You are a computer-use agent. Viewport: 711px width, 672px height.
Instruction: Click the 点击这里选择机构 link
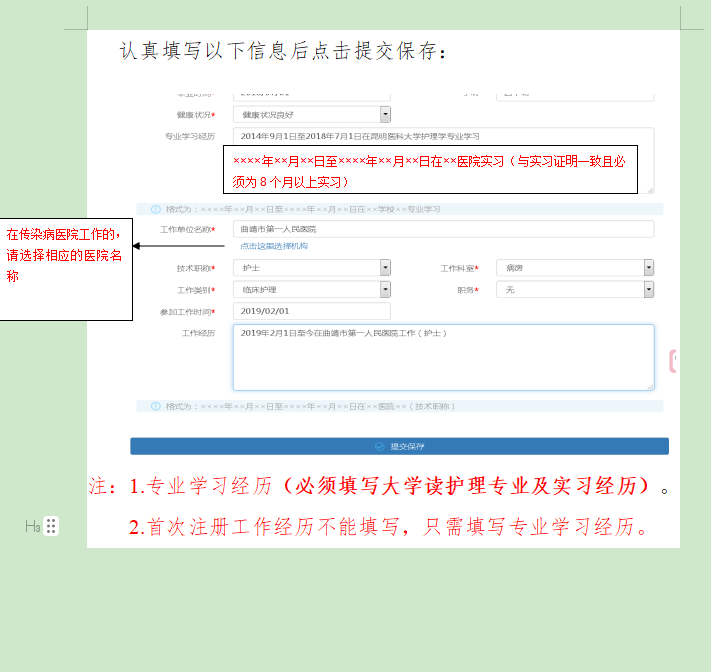pos(273,246)
